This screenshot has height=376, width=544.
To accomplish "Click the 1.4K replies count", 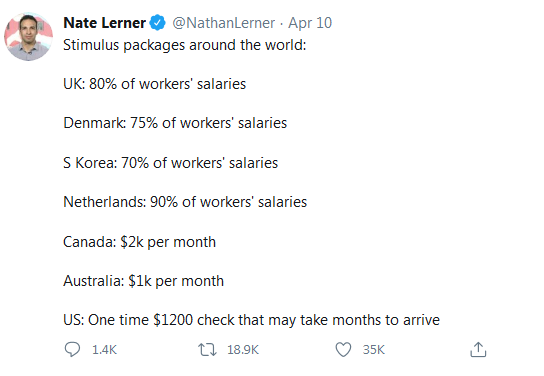I will [104, 350].
